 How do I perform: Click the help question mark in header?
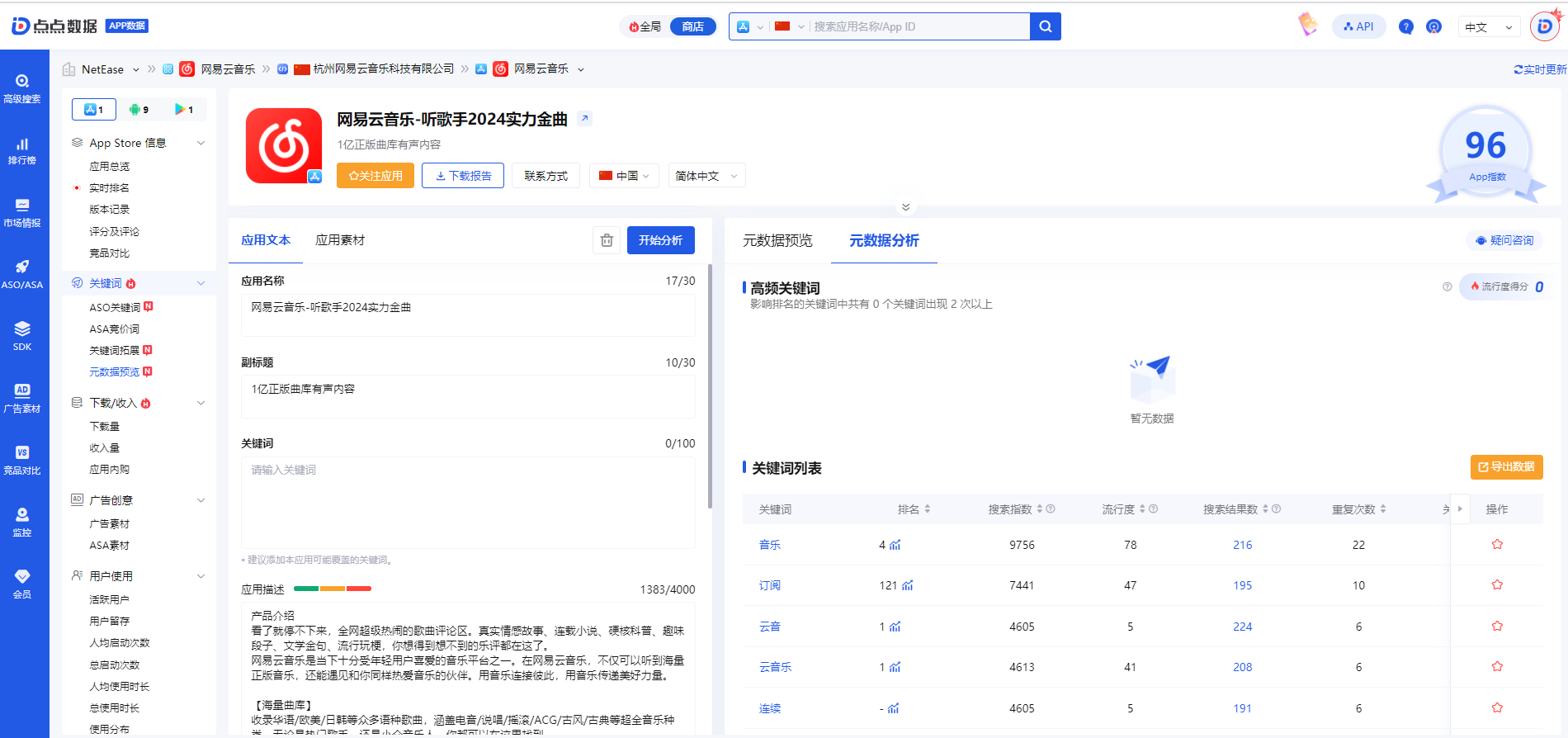pyautogui.click(x=1405, y=26)
